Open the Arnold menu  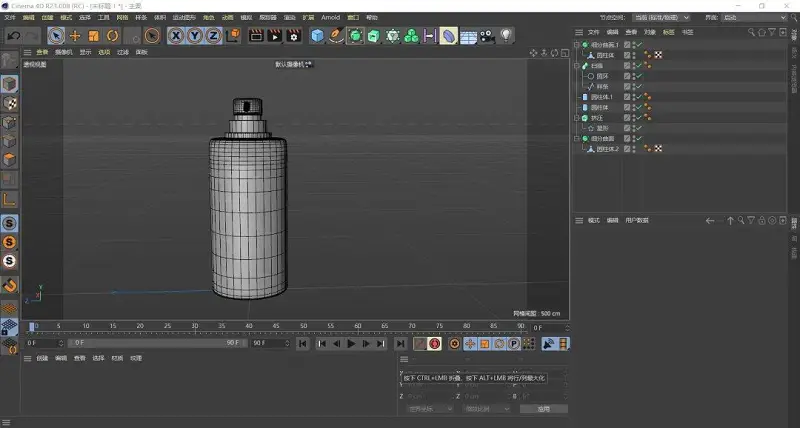pyautogui.click(x=331, y=17)
